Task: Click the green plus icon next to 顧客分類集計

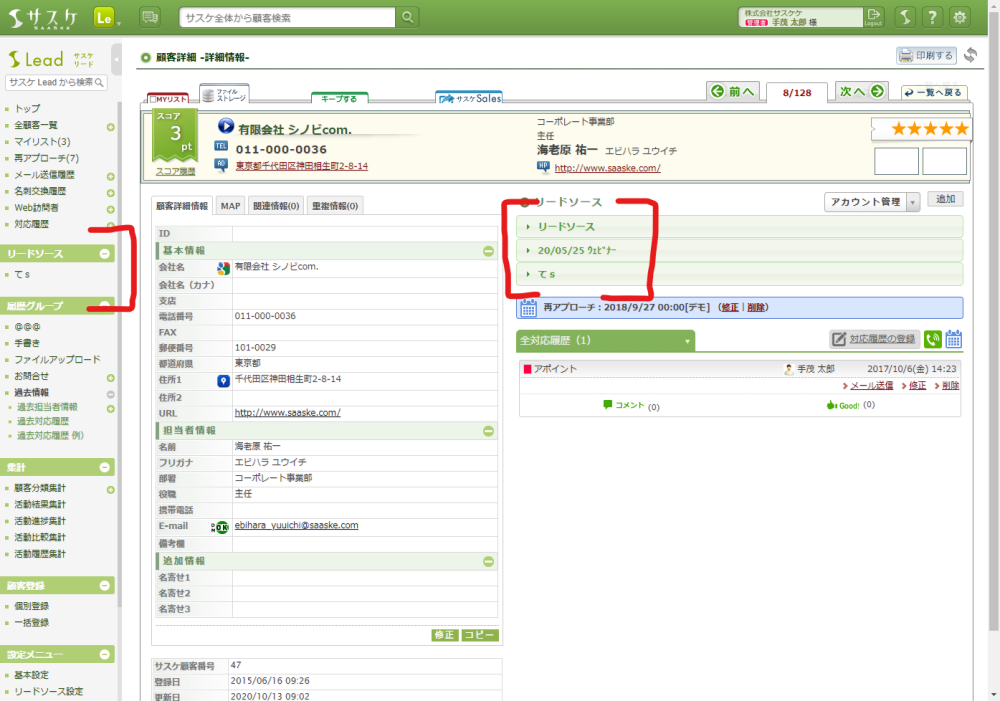Action: (110, 490)
